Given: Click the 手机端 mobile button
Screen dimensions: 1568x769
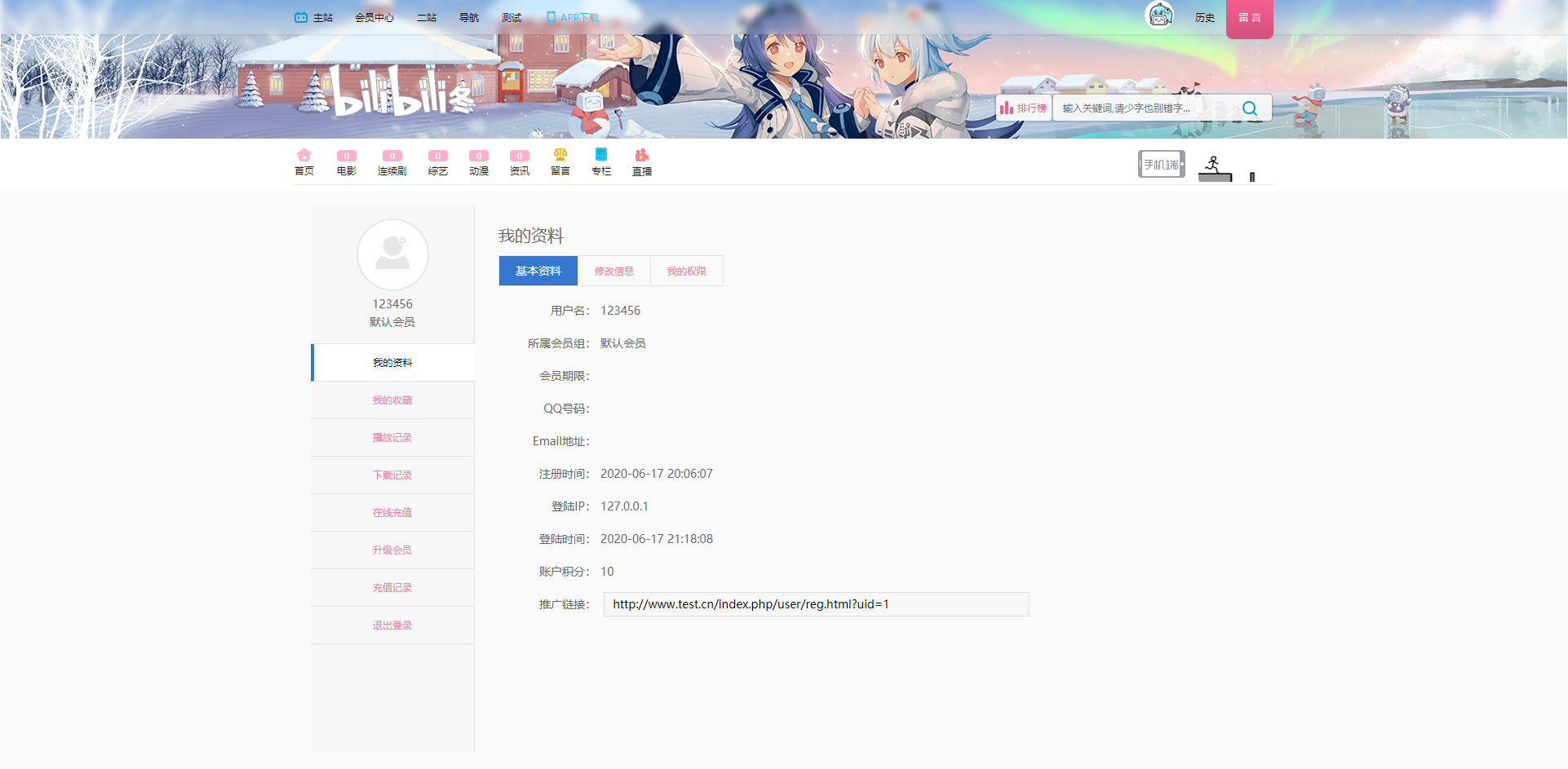Looking at the screenshot, I should point(1162,164).
